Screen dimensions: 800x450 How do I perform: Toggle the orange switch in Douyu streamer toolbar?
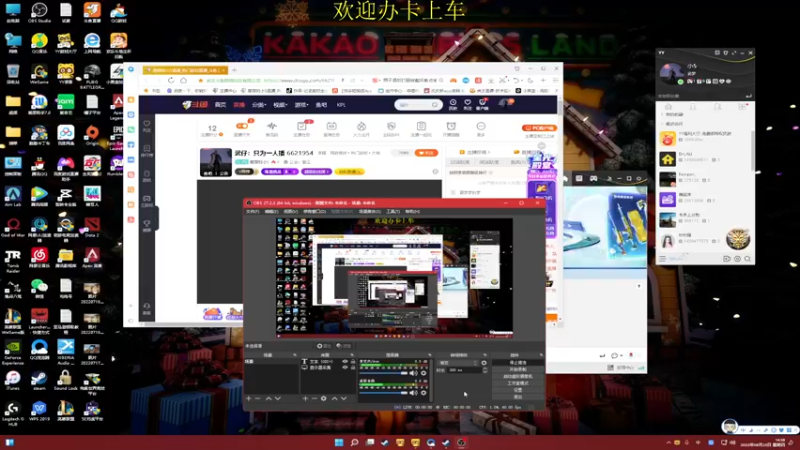(242, 126)
